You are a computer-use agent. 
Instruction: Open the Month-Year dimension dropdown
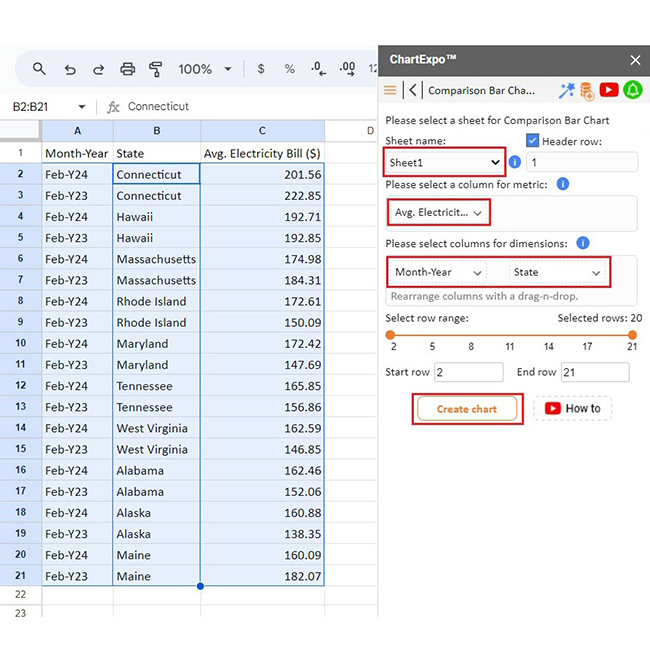pyautogui.click(x=438, y=272)
